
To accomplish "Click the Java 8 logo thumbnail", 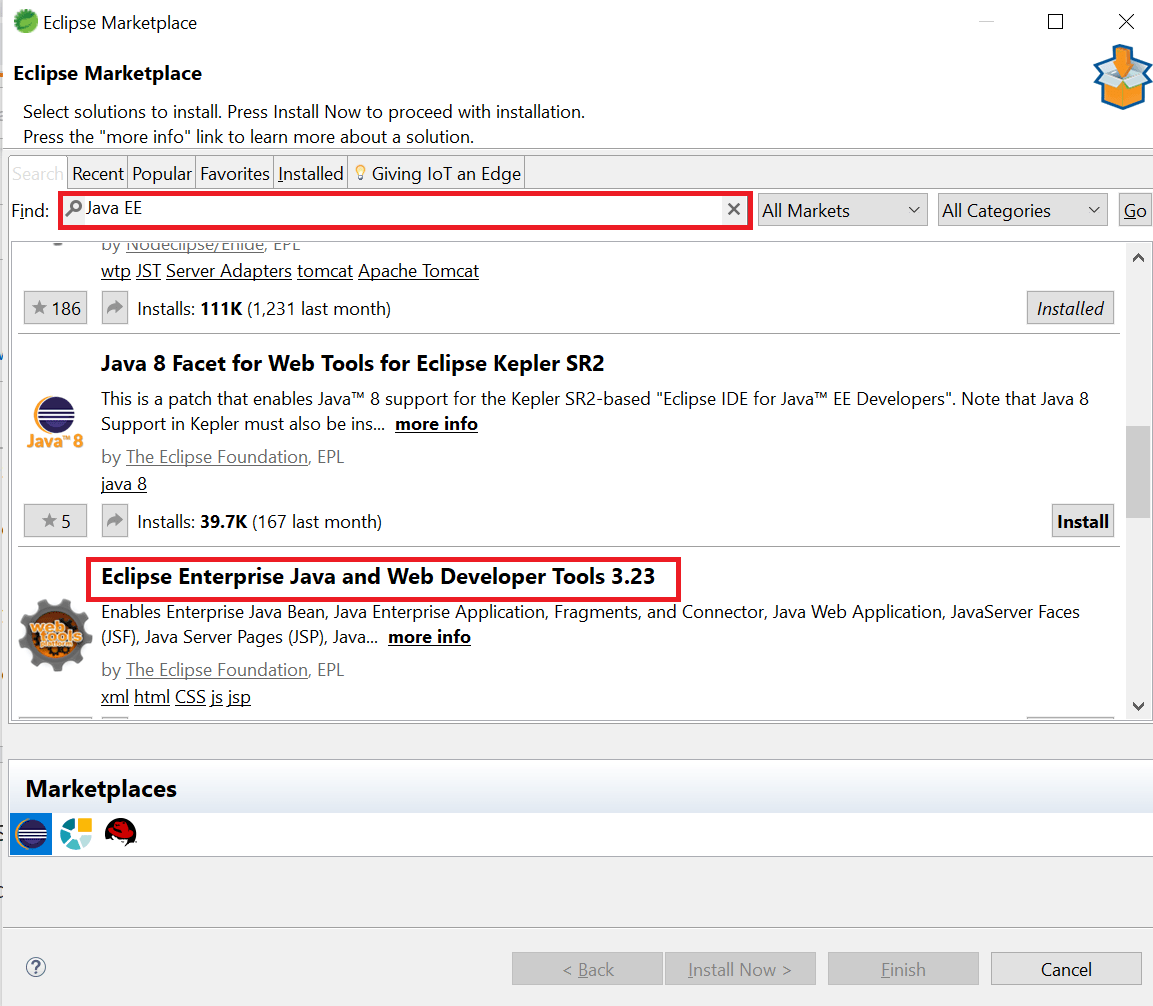I will point(55,423).
